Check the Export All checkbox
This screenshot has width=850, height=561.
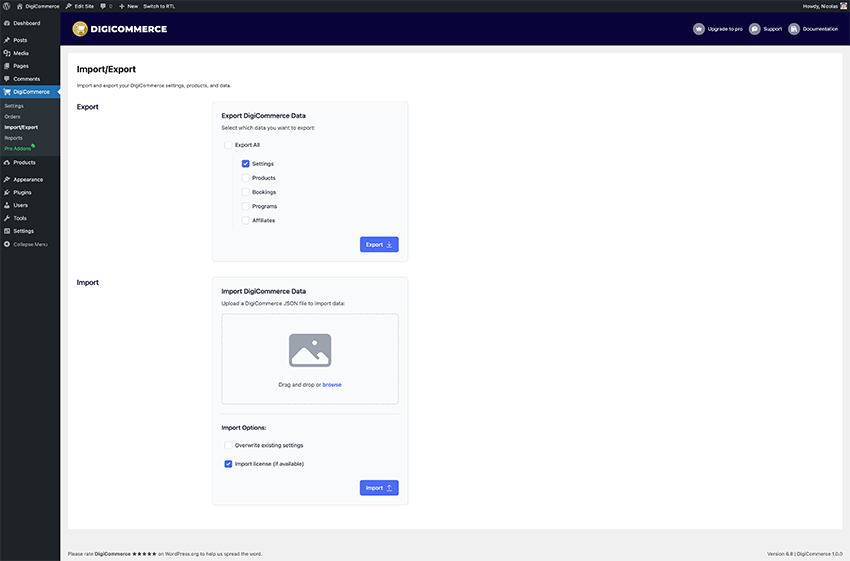click(228, 145)
